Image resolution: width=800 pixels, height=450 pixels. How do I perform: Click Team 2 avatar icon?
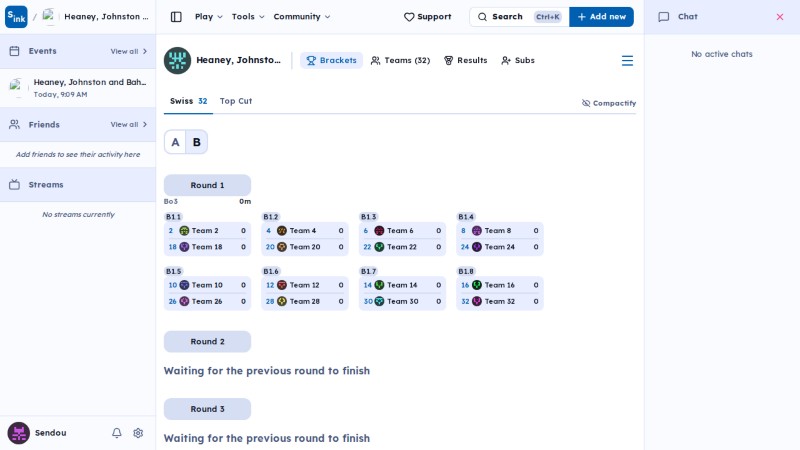click(x=184, y=231)
